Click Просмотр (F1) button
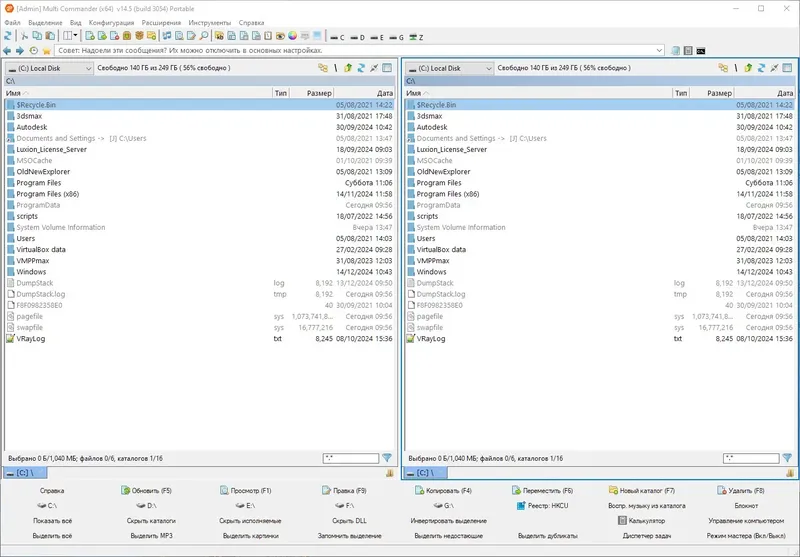 [245, 491]
